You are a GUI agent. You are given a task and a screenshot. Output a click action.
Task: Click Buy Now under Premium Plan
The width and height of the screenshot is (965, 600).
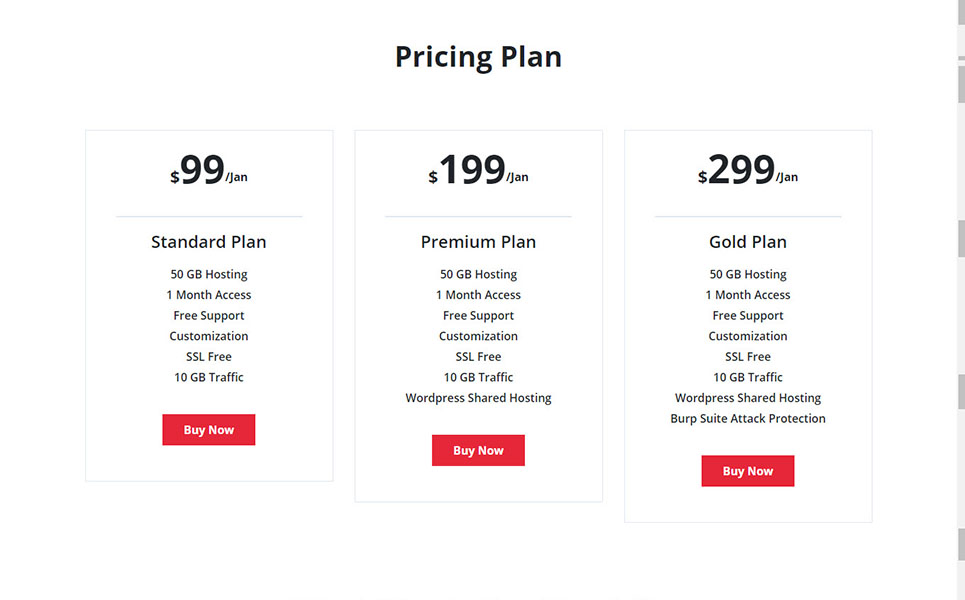[478, 450]
